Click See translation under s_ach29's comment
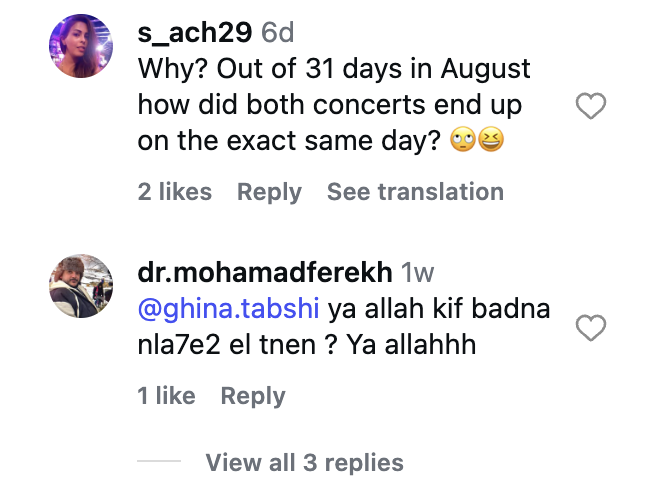 pyautogui.click(x=415, y=192)
